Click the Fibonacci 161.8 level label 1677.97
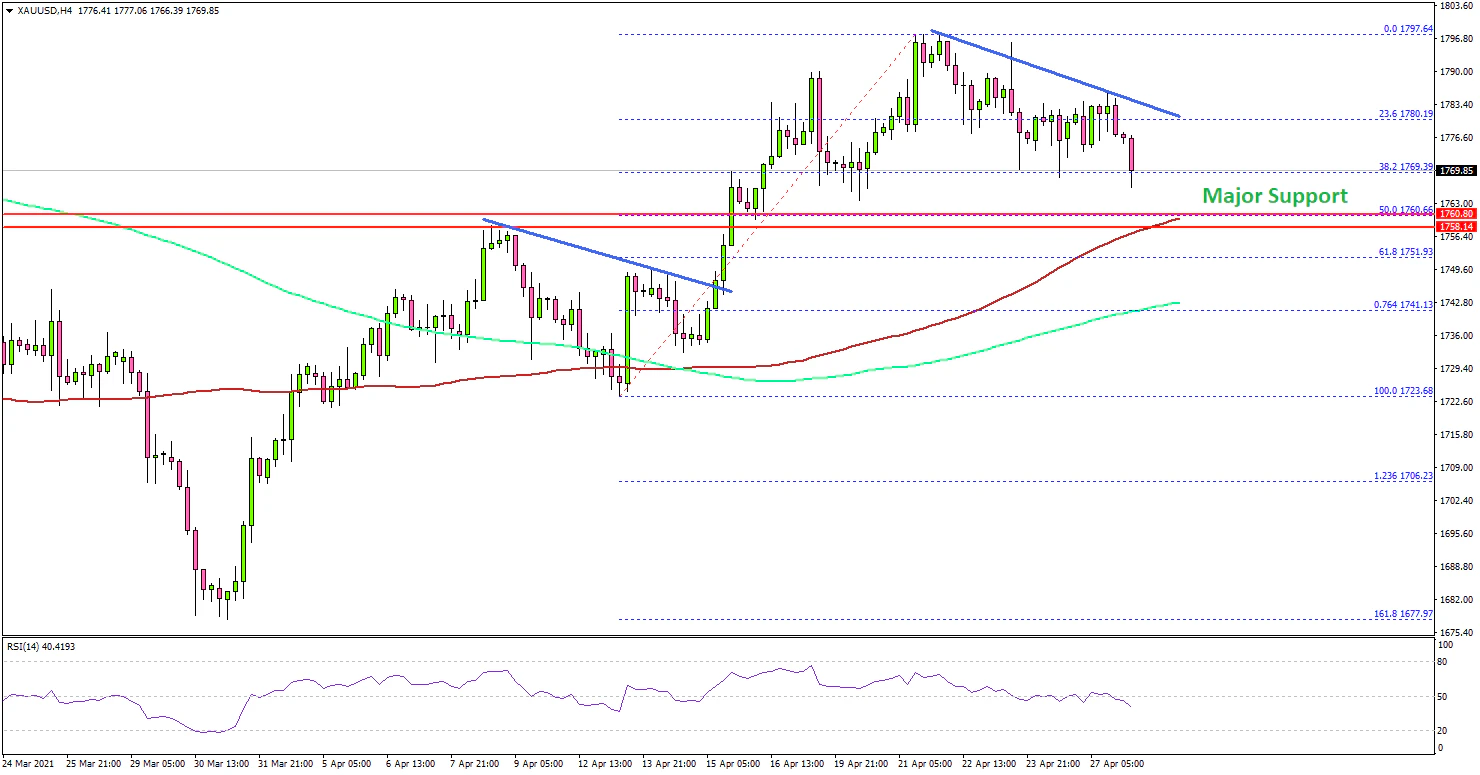The width and height of the screenshot is (1480, 775). [1403, 614]
